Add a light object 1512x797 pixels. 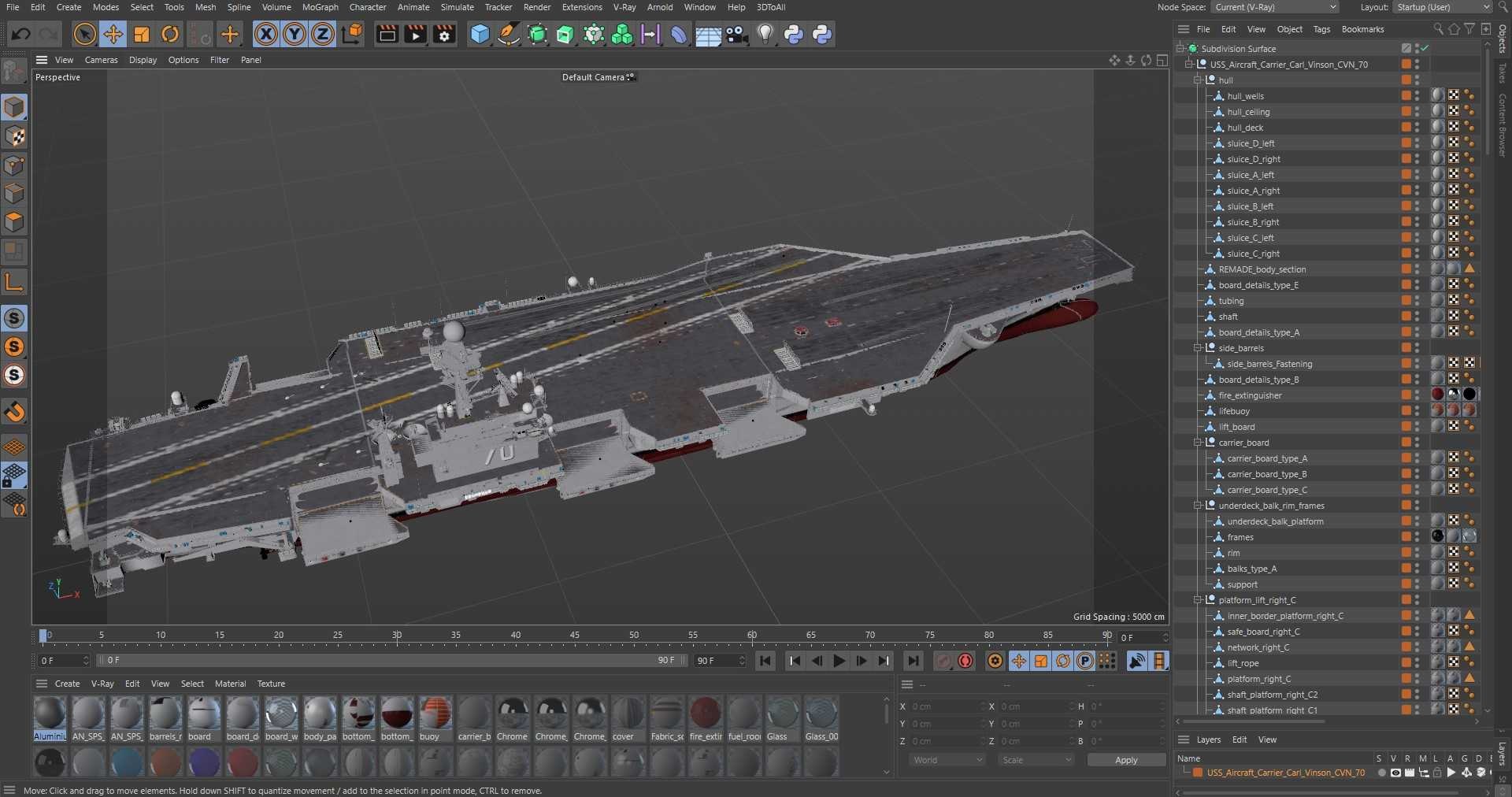point(765,34)
